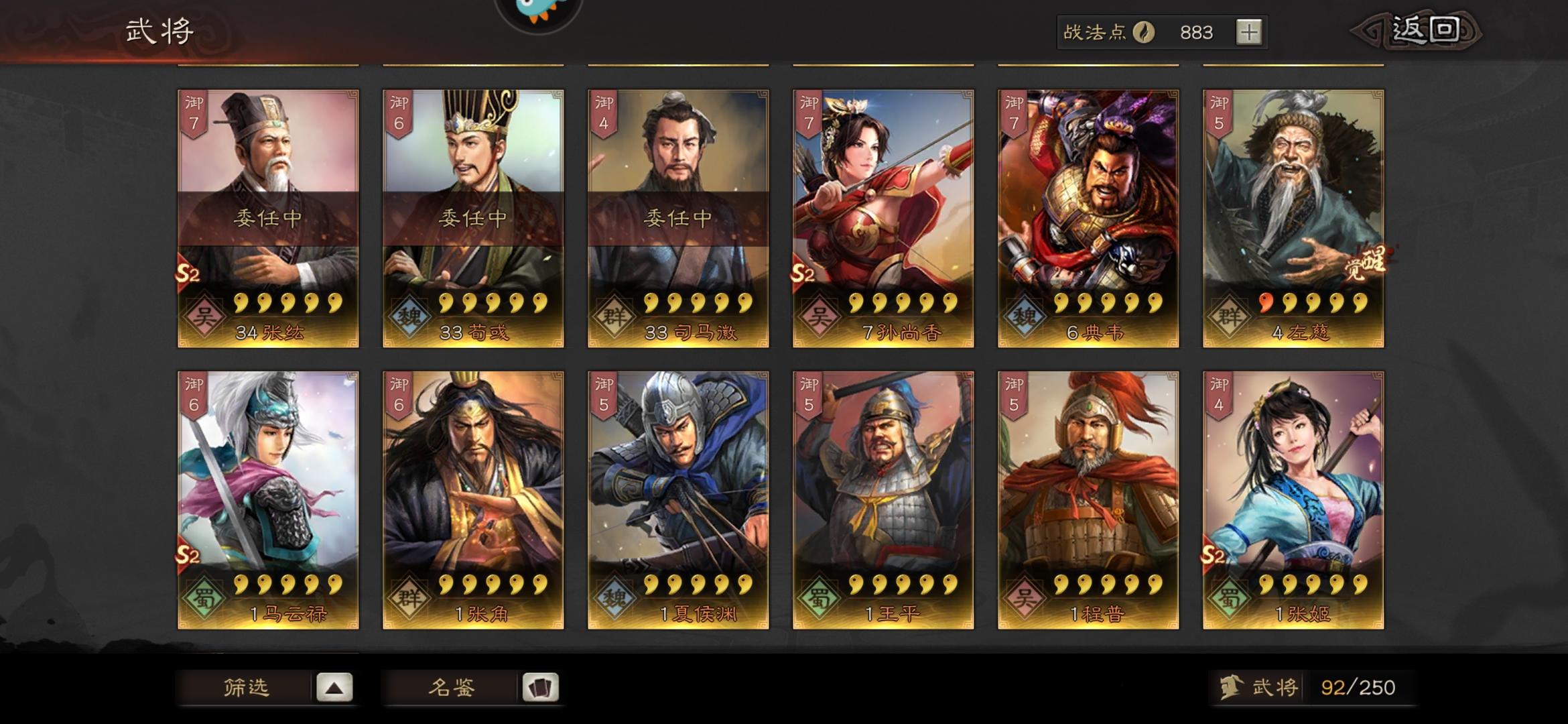Viewport: 1568px width, 724px height.
Task: Open the 名鉴 card collection icon
Action: click(x=540, y=688)
